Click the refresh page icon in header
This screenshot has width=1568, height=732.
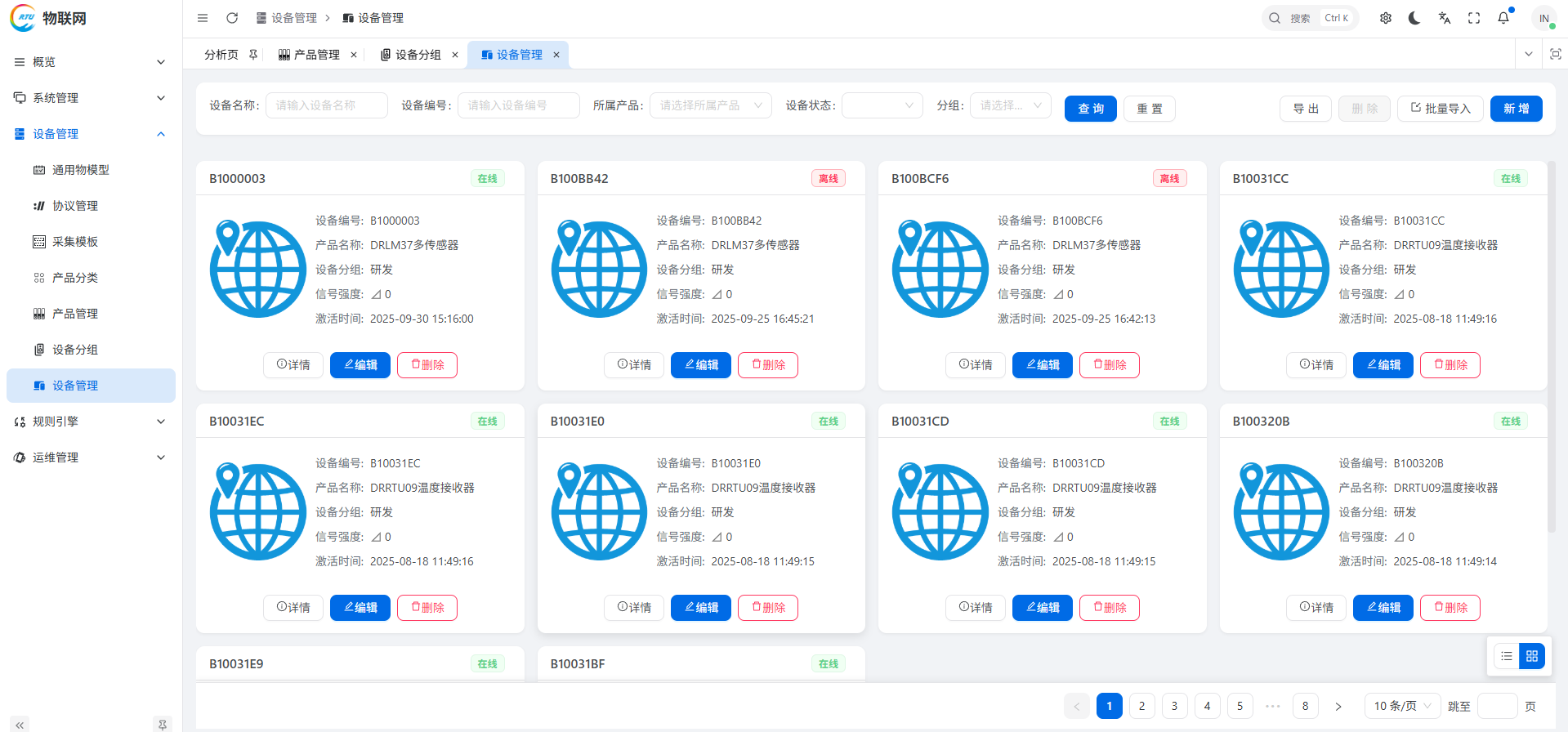click(232, 18)
